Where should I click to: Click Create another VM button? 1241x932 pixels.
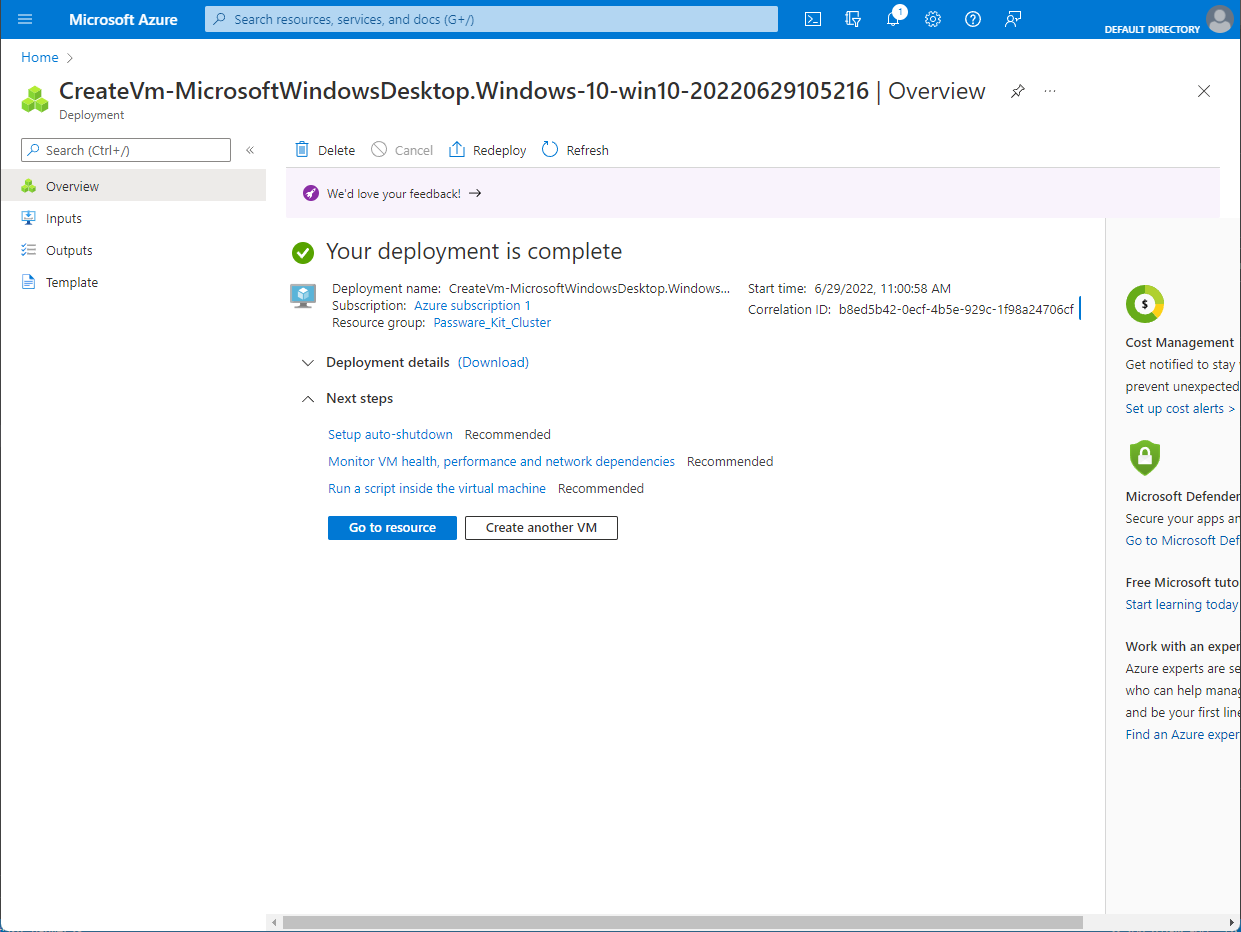click(541, 528)
